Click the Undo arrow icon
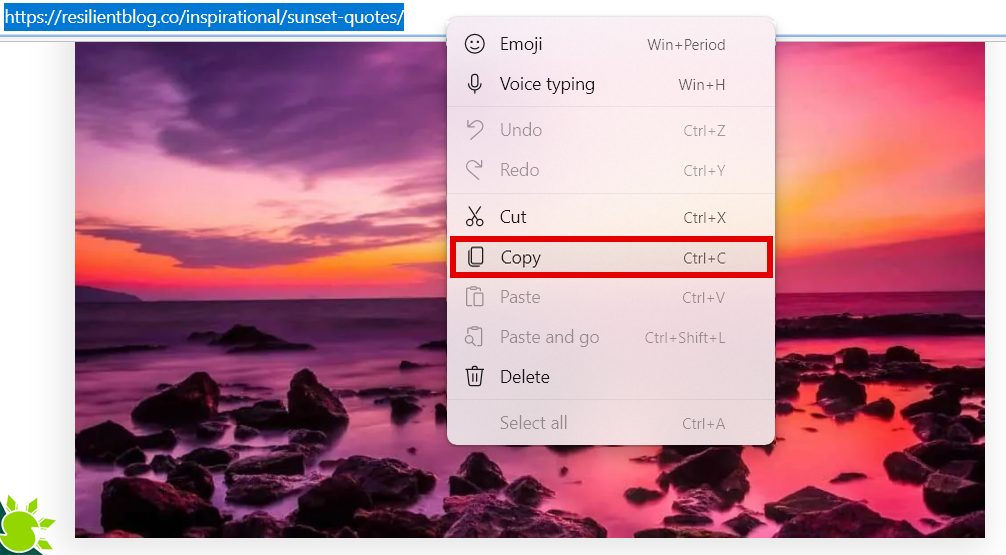Viewport: 1006px width, 555px height. 475,130
